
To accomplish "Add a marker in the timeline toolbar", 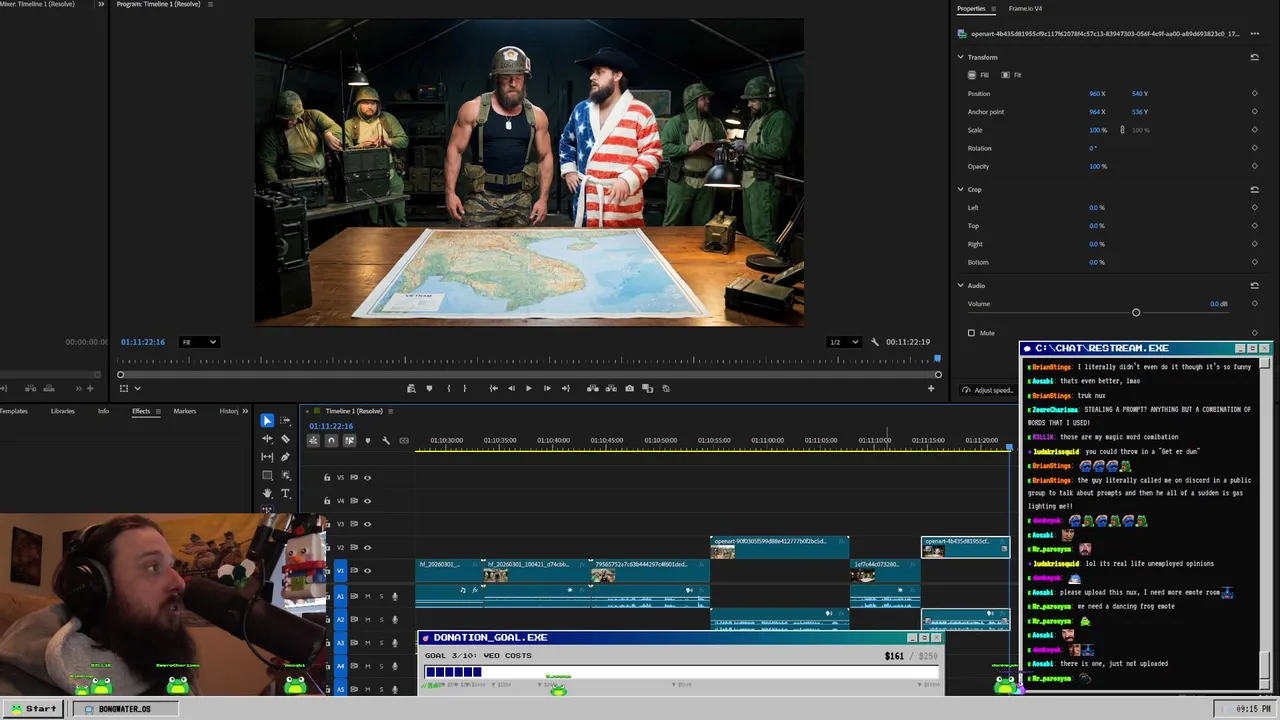I will 367,440.
